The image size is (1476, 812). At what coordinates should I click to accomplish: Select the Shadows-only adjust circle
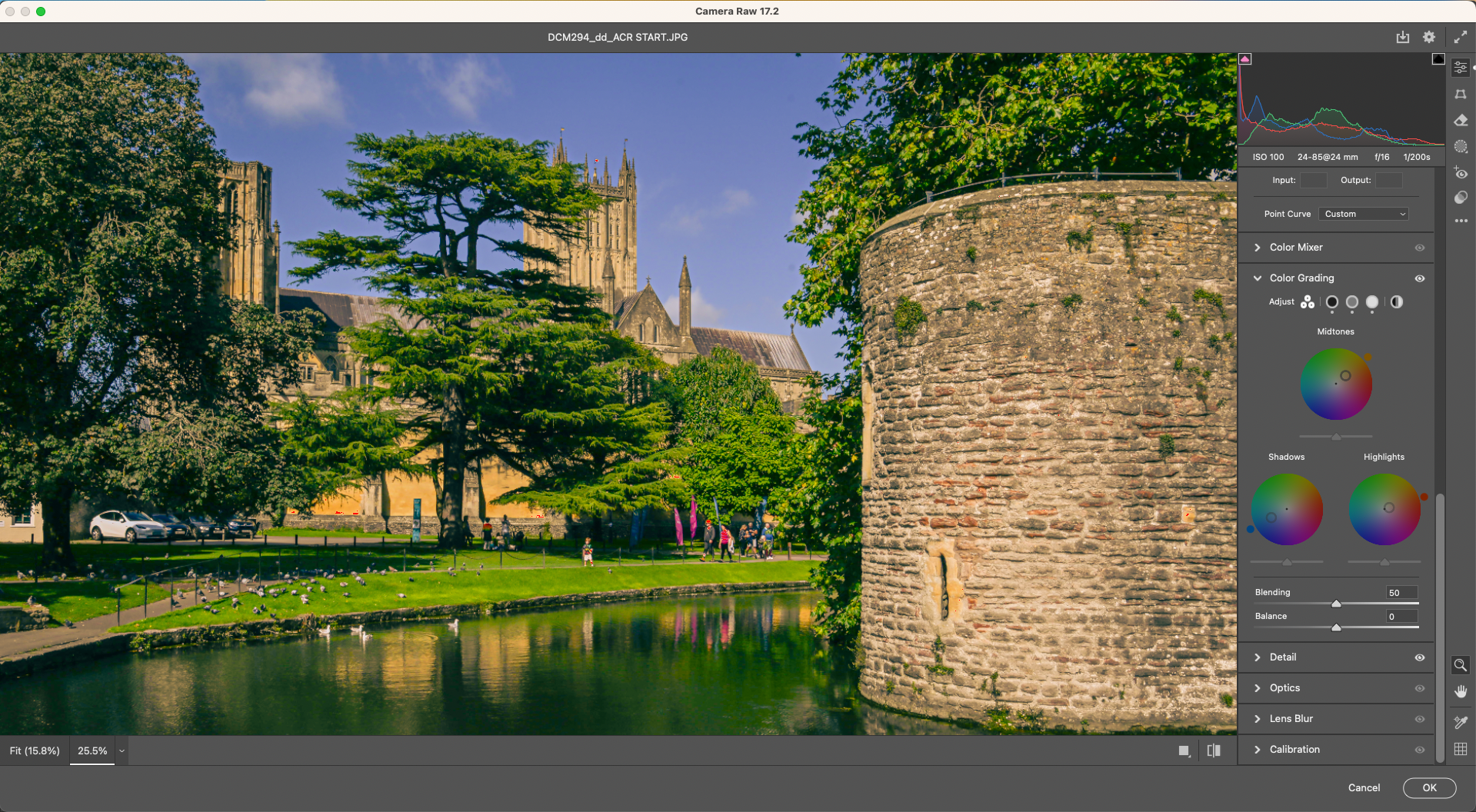coord(1332,302)
